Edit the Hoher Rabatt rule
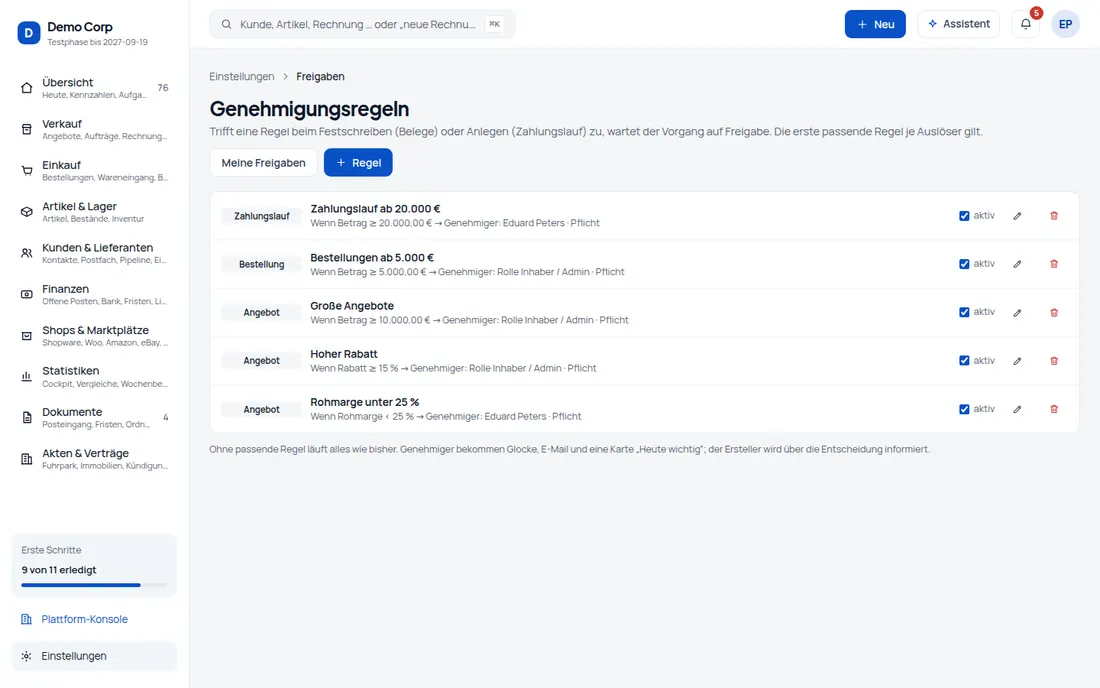1100x688 pixels. pyautogui.click(x=1017, y=361)
